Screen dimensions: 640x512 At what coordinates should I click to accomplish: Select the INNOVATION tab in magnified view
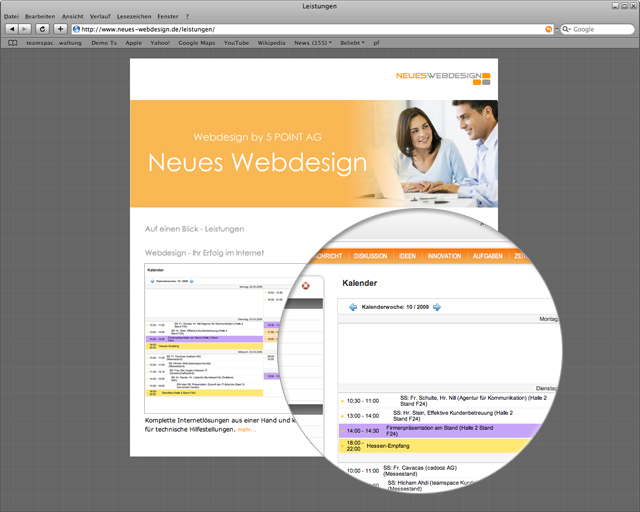444,256
